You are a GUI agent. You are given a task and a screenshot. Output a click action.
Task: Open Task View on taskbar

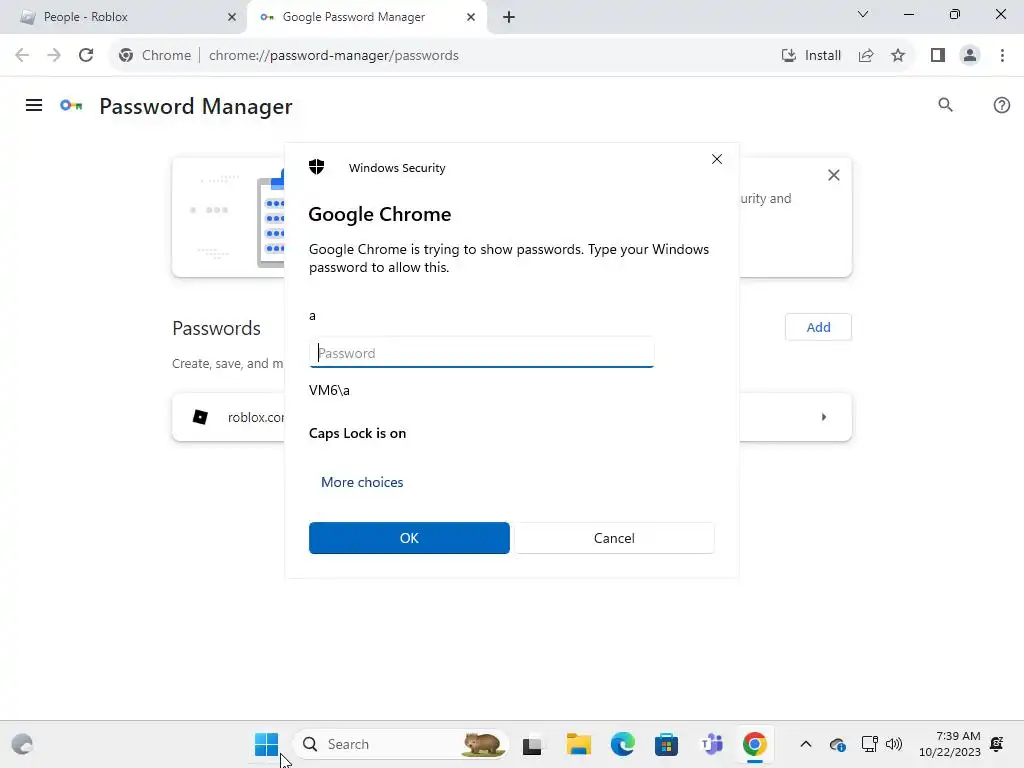(x=532, y=744)
